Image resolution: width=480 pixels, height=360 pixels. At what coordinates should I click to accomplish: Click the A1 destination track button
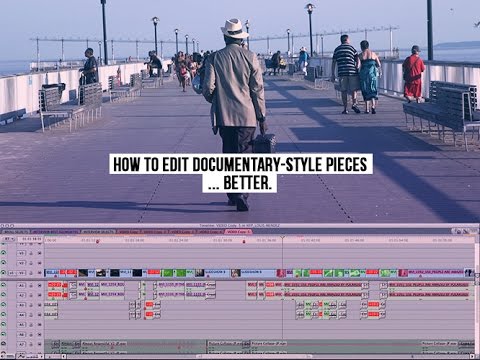[x=21, y=286]
